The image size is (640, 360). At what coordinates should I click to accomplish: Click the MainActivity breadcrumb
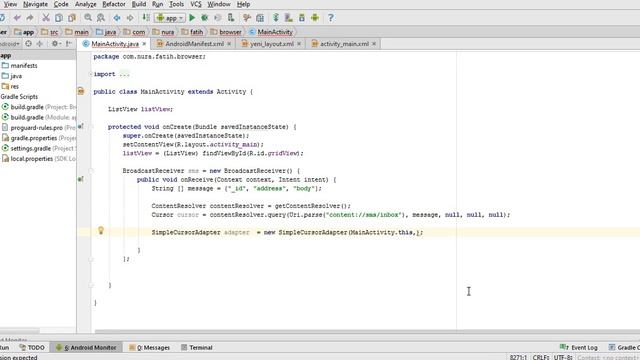point(271,32)
